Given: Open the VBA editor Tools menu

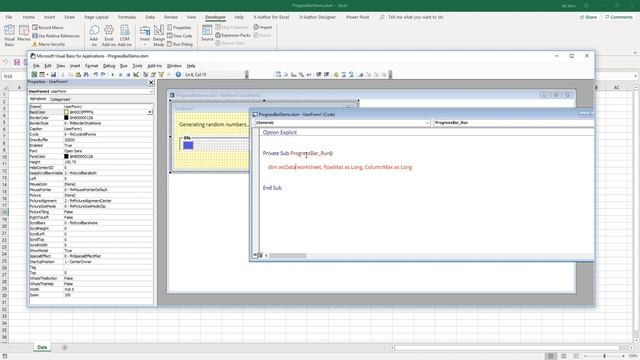Looking at the screenshot, I should pyautogui.click(x=138, y=66).
